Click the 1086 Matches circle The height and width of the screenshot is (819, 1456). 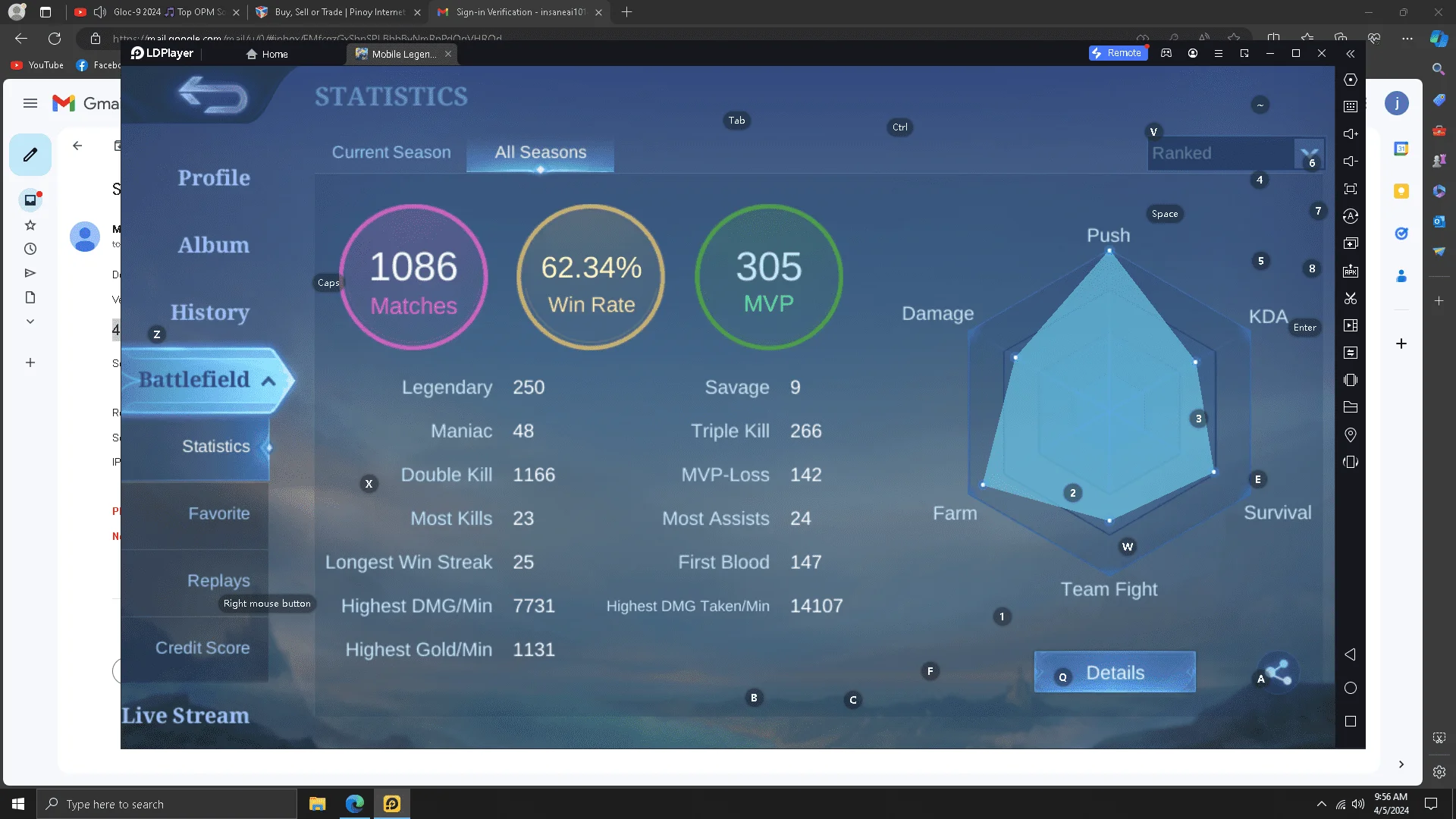point(413,277)
